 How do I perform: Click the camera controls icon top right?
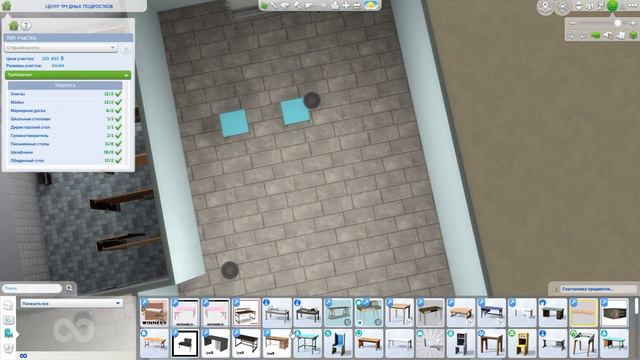point(601,6)
